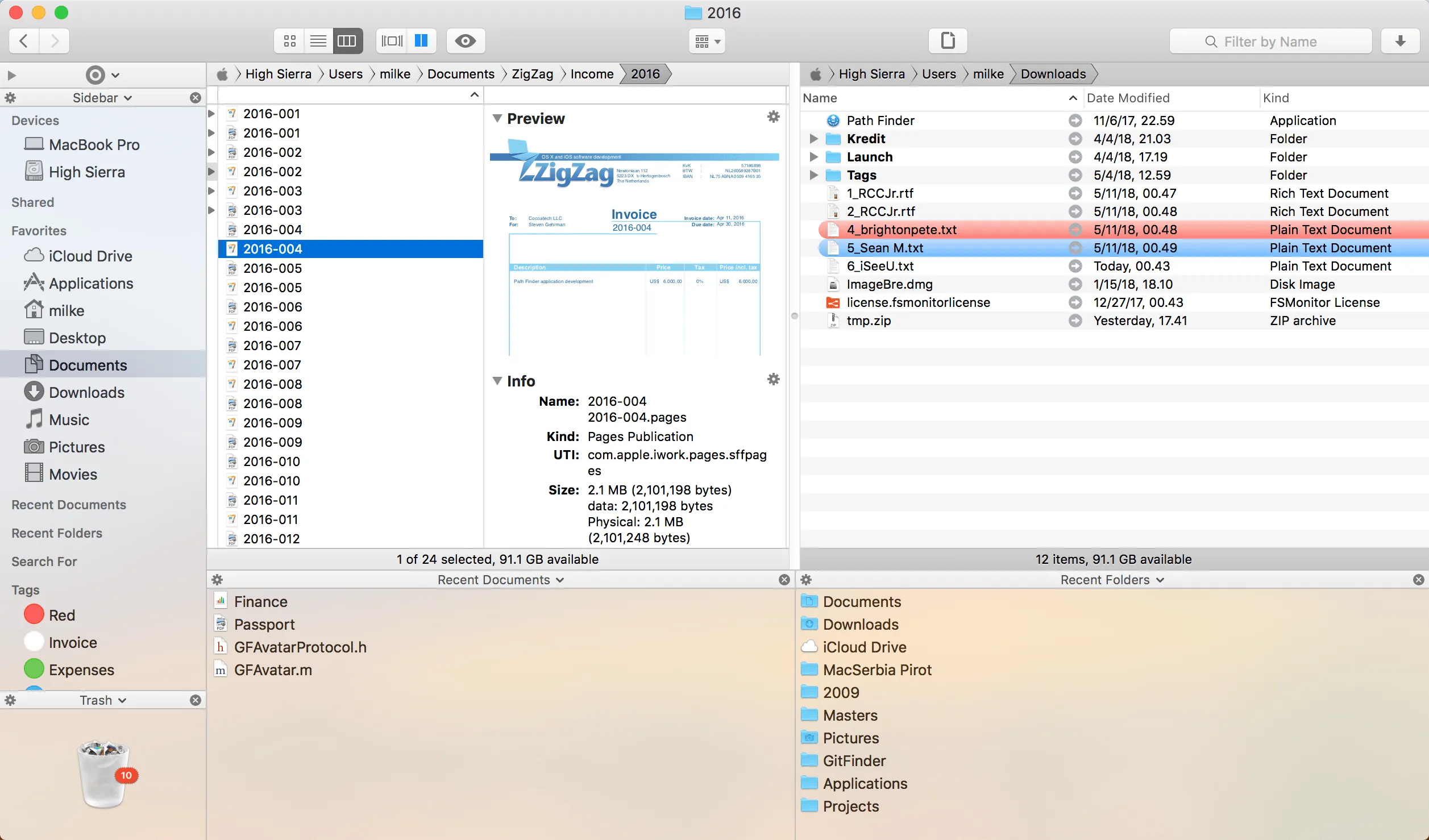Click the Cover Flow view button

[392, 41]
